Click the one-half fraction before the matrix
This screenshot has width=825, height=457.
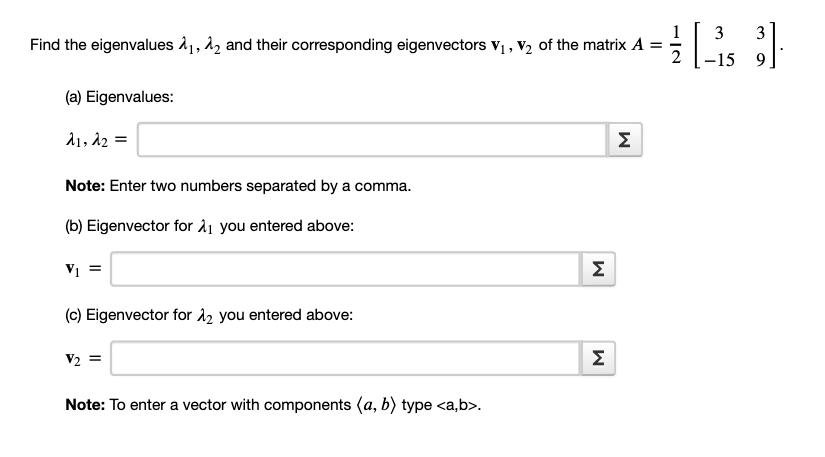(x=676, y=45)
